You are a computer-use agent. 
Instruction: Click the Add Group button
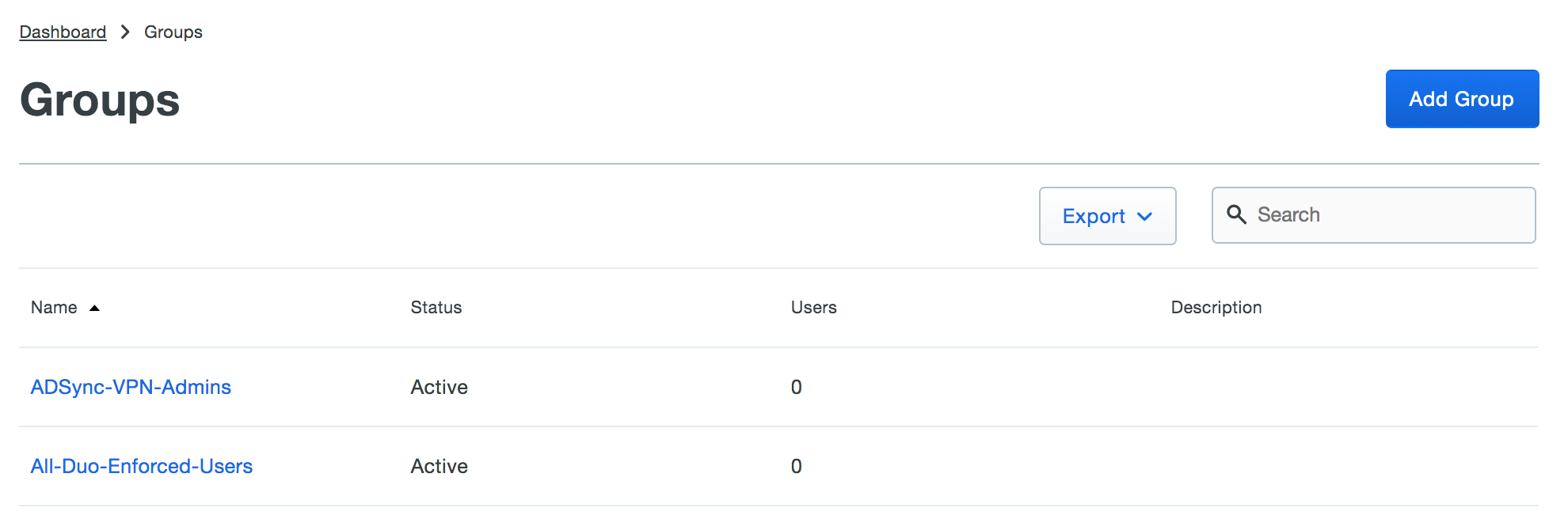[1461, 99]
